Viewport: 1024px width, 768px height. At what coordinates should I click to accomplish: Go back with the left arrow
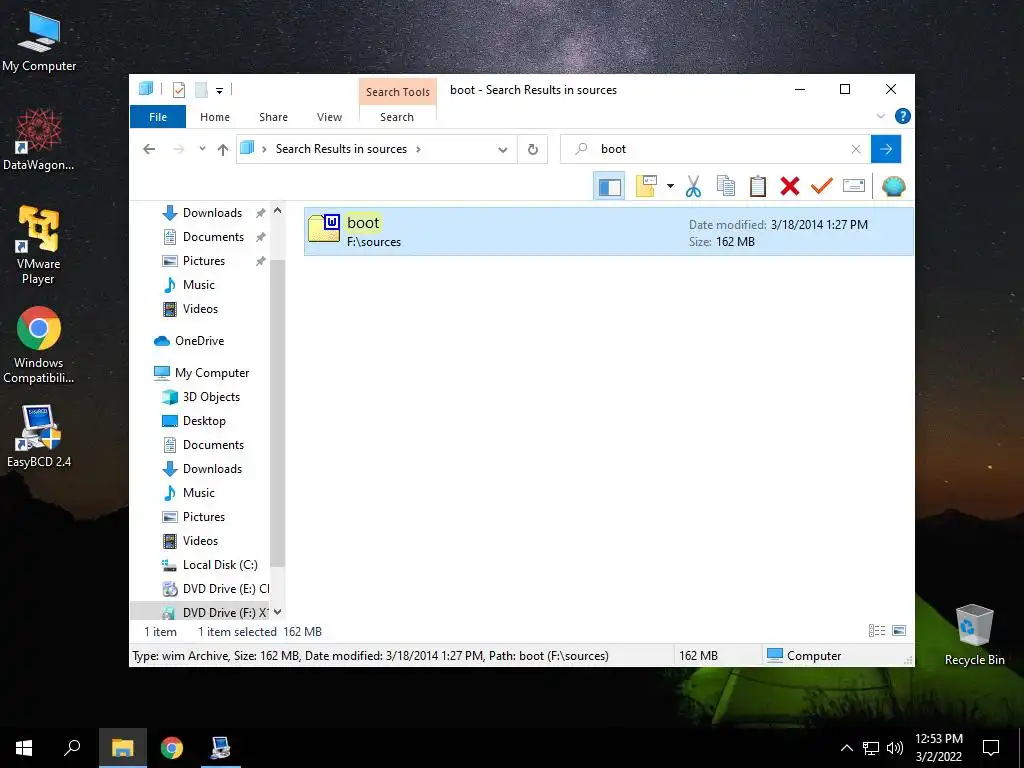coord(149,149)
